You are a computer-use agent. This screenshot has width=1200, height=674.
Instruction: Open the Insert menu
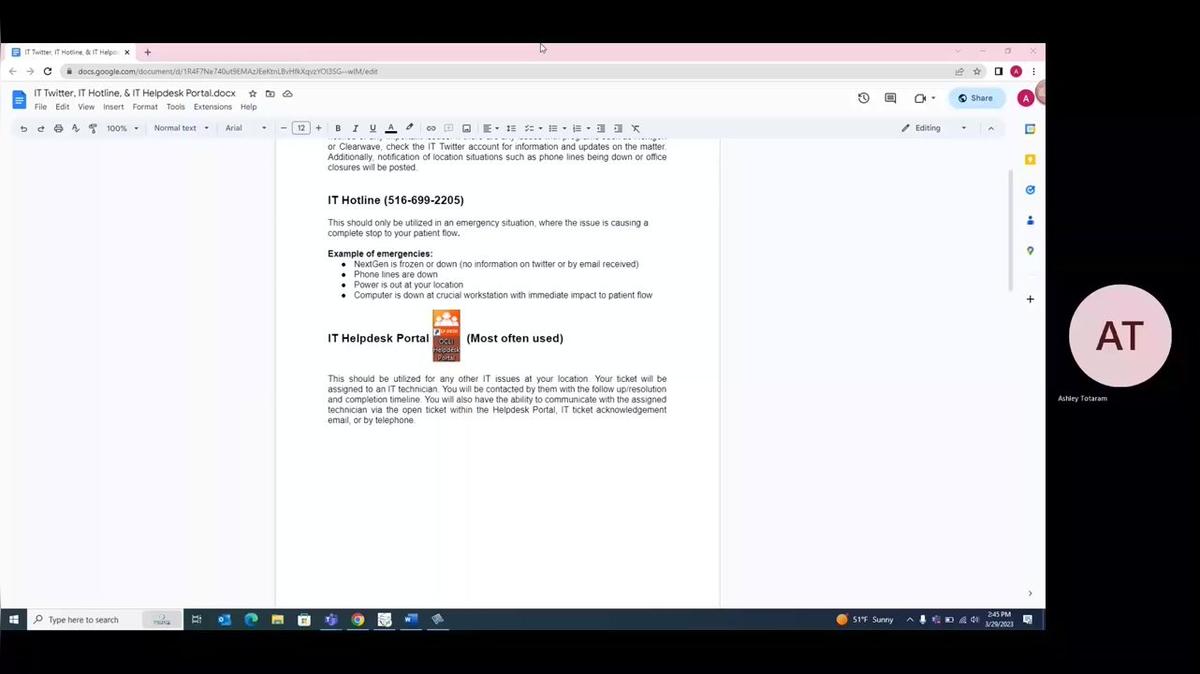click(113, 107)
